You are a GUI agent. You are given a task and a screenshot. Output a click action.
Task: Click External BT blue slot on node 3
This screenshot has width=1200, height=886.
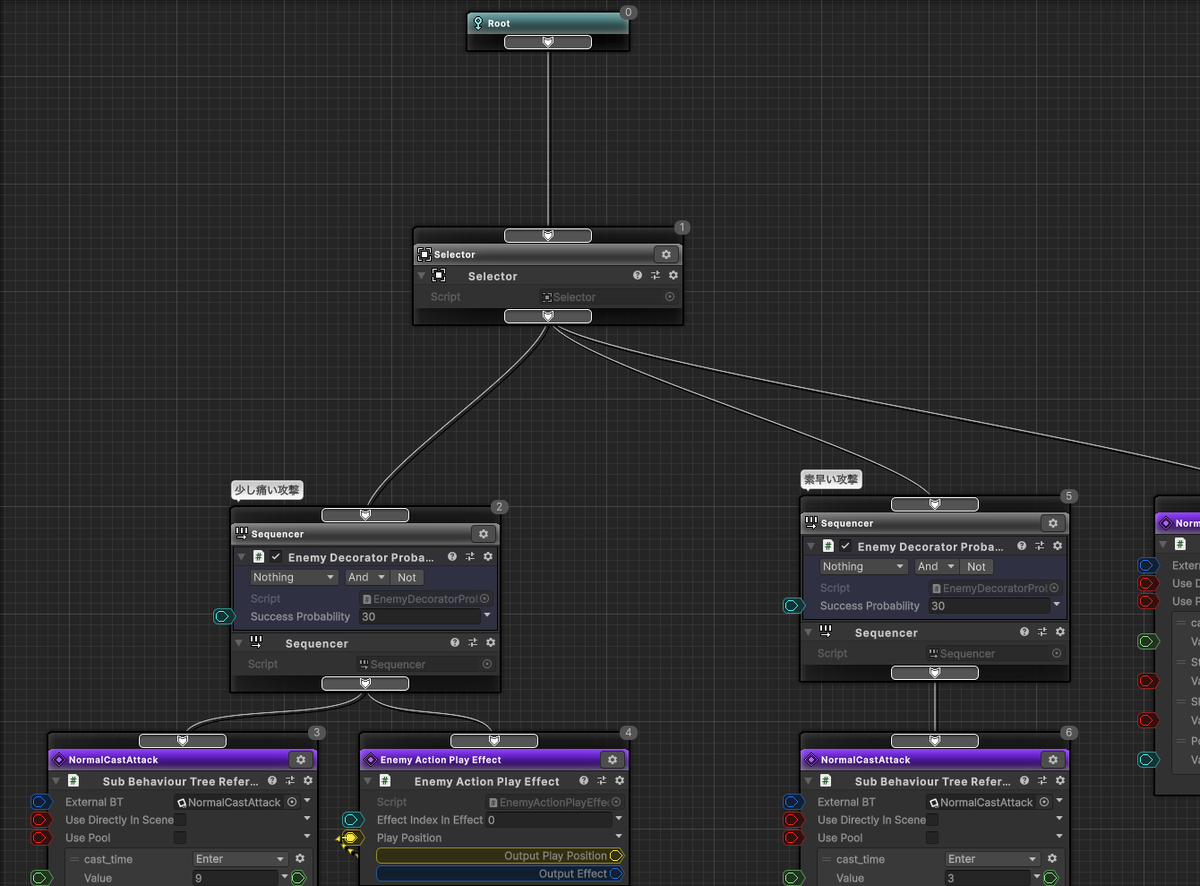(41, 802)
